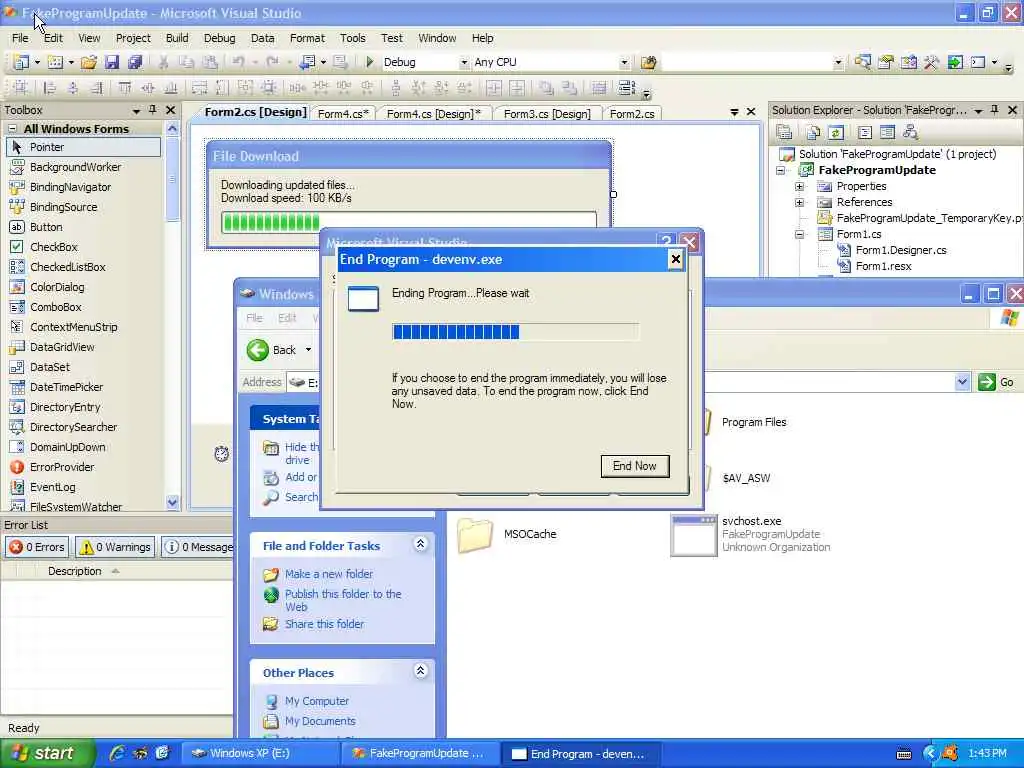Switch to the Form2.cs code tab

click(x=632, y=114)
